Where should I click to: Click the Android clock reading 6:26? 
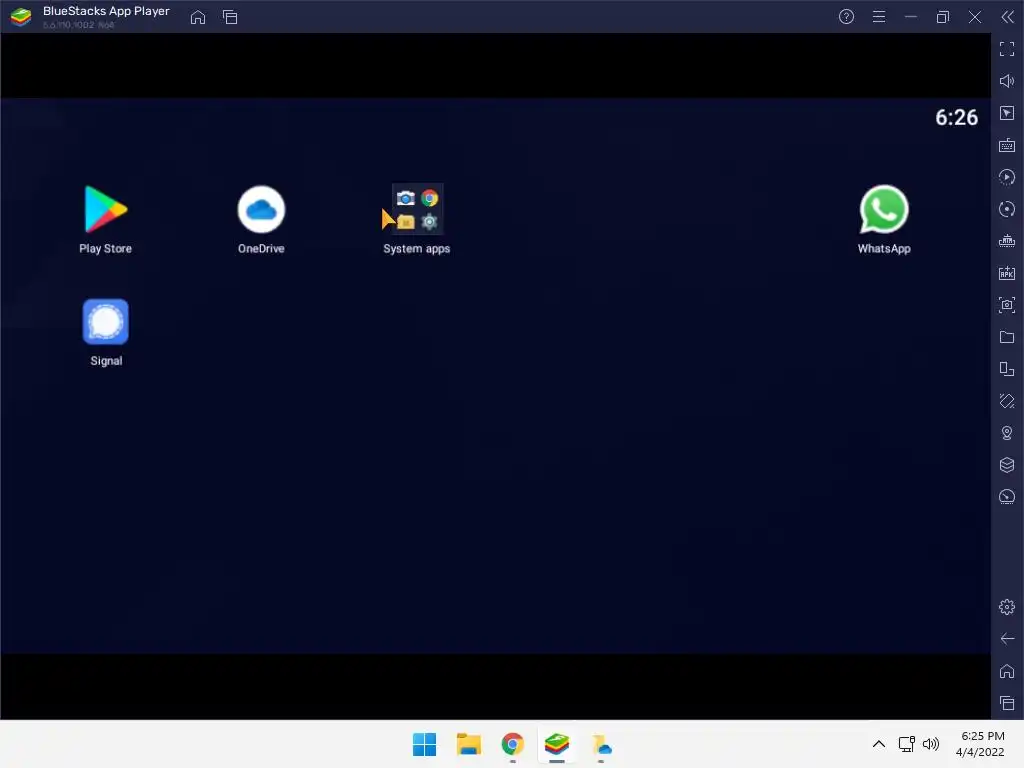point(956,118)
